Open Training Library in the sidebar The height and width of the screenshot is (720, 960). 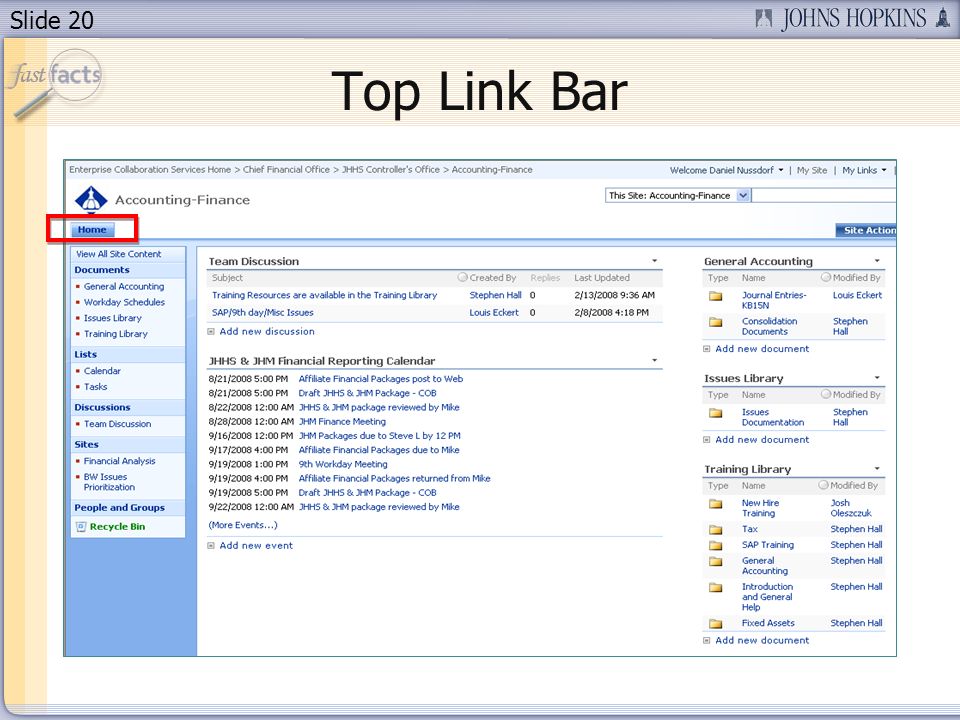point(116,334)
